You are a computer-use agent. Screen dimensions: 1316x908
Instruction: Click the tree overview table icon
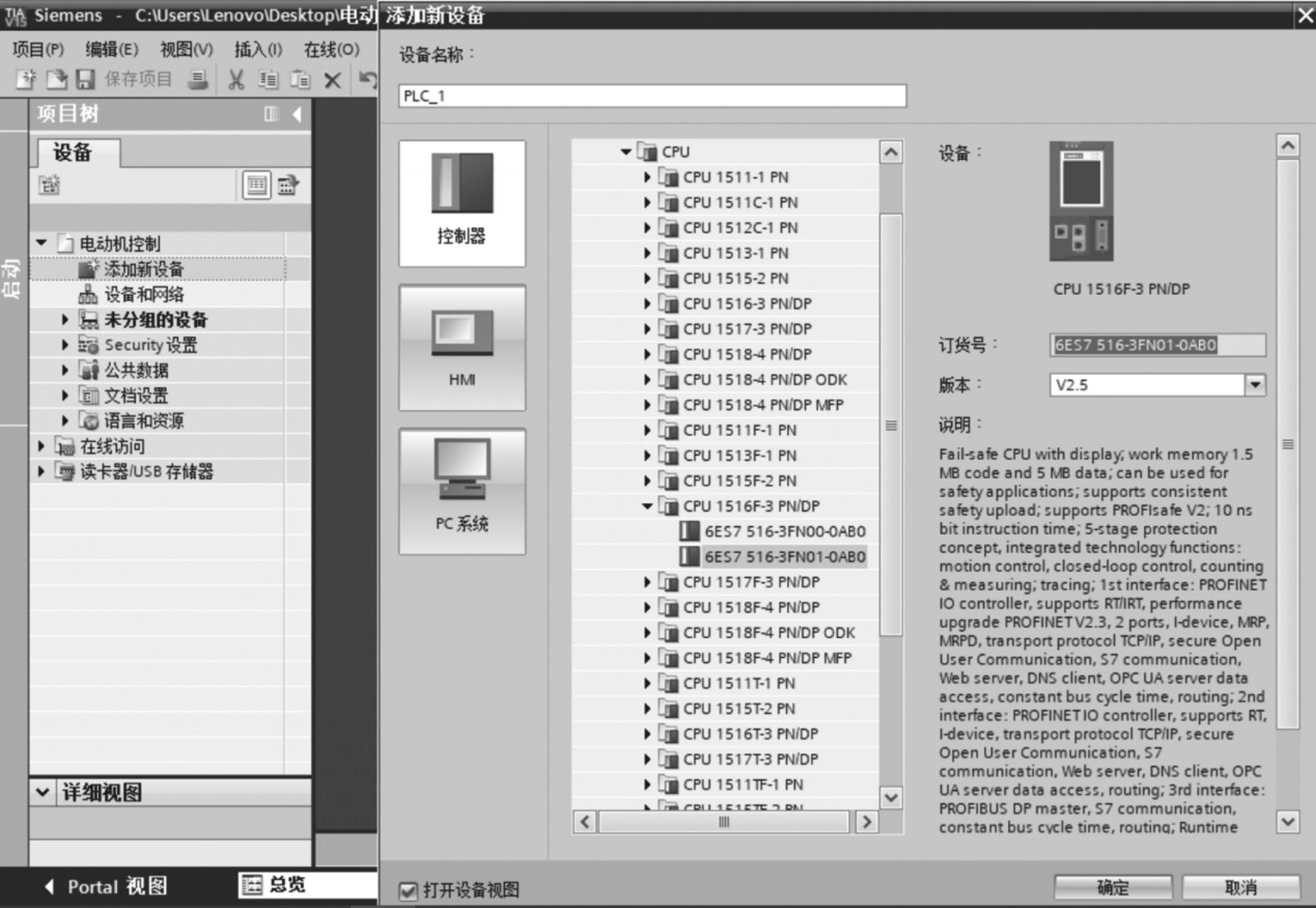(256, 185)
